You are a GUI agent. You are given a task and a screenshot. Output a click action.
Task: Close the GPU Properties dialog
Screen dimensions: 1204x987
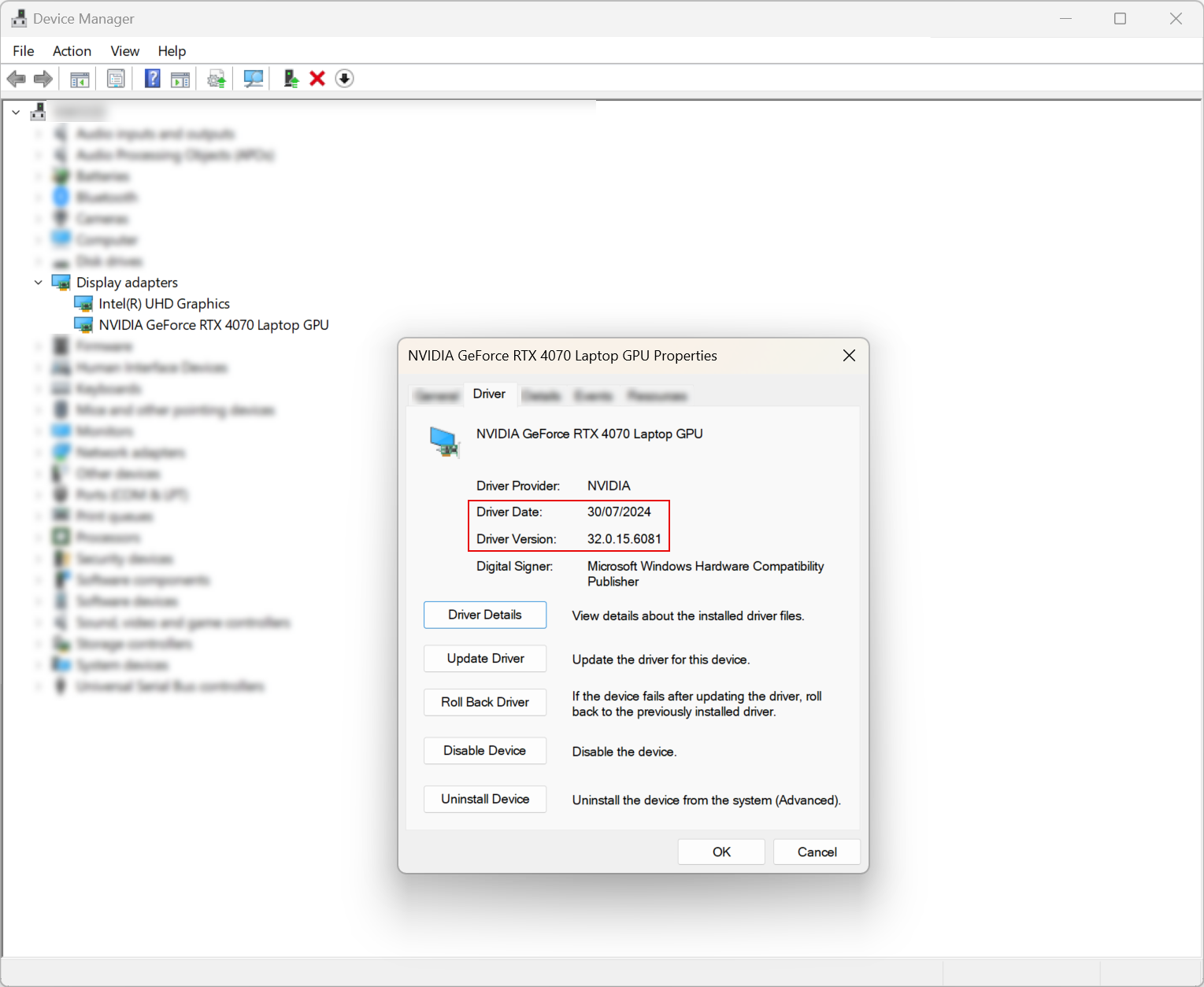(849, 356)
